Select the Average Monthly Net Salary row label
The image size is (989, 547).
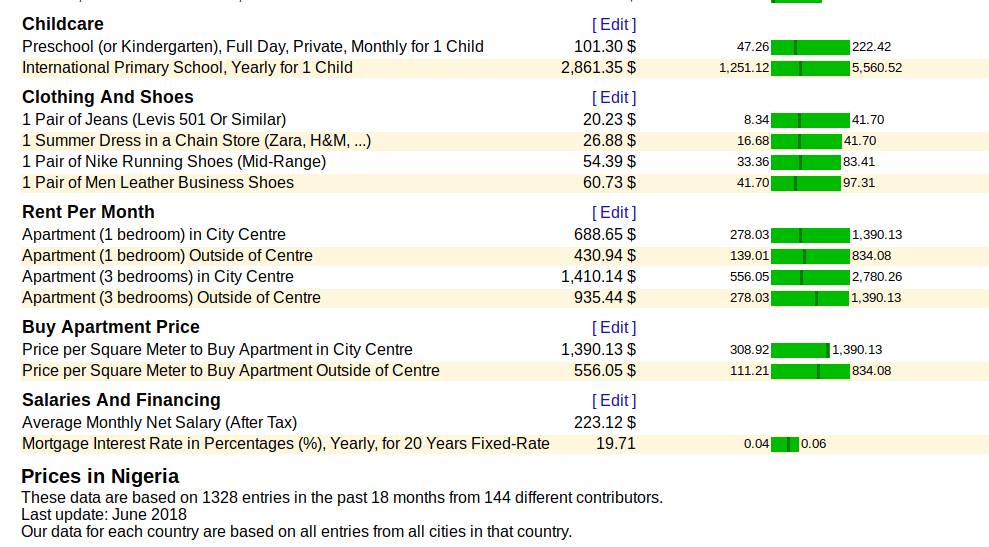point(159,422)
